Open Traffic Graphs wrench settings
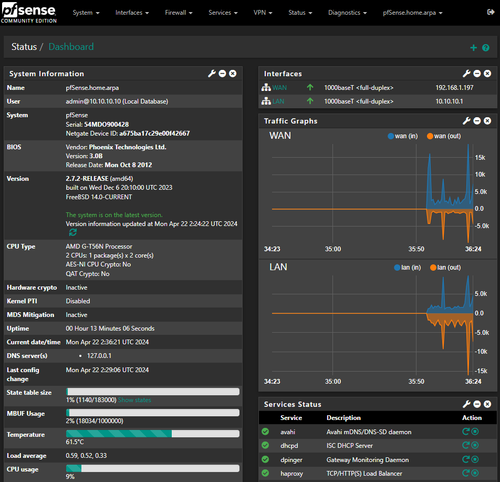This screenshot has width=500, height=482. pyautogui.click(x=466, y=121)
